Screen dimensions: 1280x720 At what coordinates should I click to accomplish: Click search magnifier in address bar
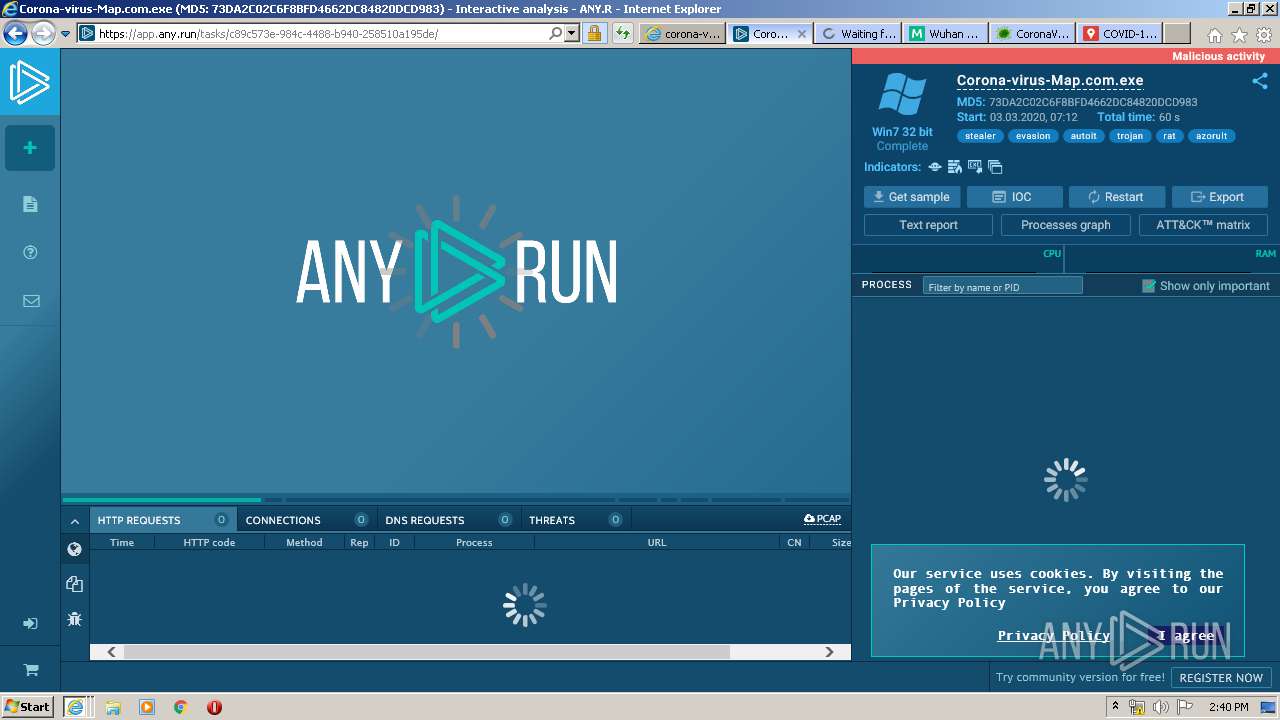click(x=556, y=33)
